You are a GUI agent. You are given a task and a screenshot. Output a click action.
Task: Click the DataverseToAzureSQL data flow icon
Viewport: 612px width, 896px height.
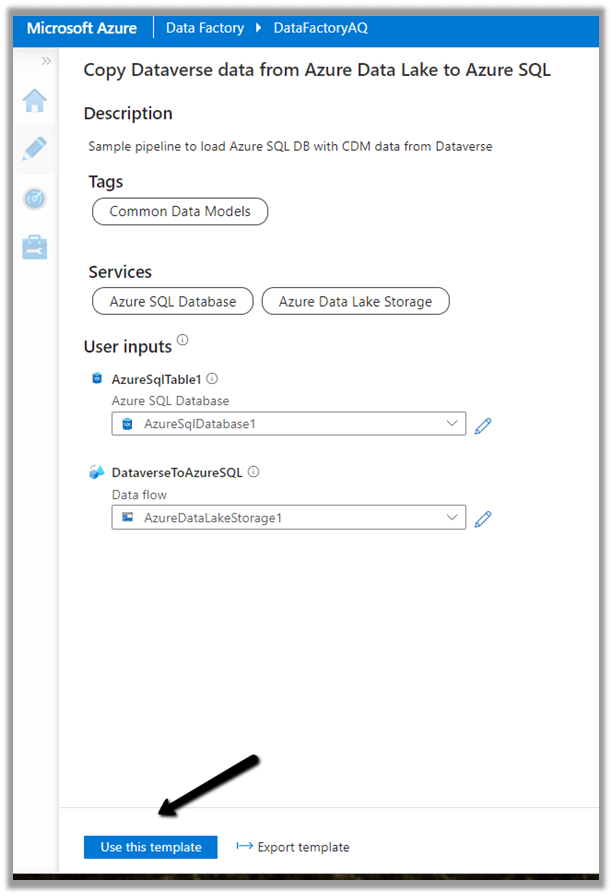pyautogui.click(x=97, y=471)
